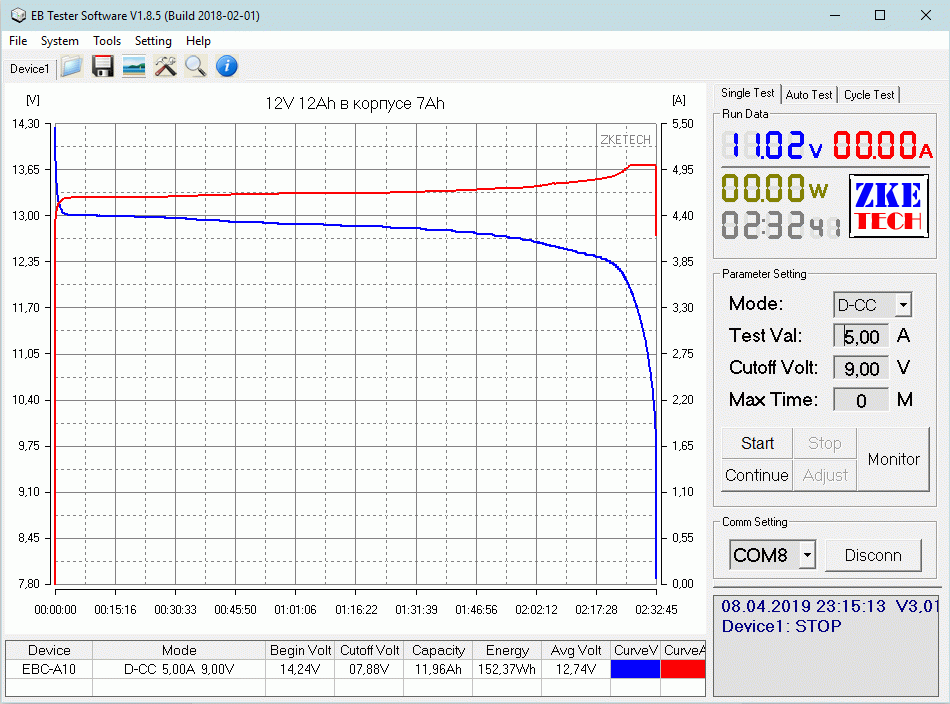Click the open folder toolbar icon
Image resolution: width=950 pixels, height=704 pixels.
pyautogui.click(x=71, y=67)
